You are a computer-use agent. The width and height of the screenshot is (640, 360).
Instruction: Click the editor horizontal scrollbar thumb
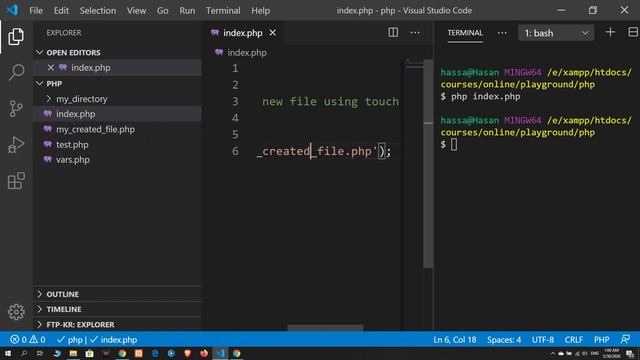325,328
